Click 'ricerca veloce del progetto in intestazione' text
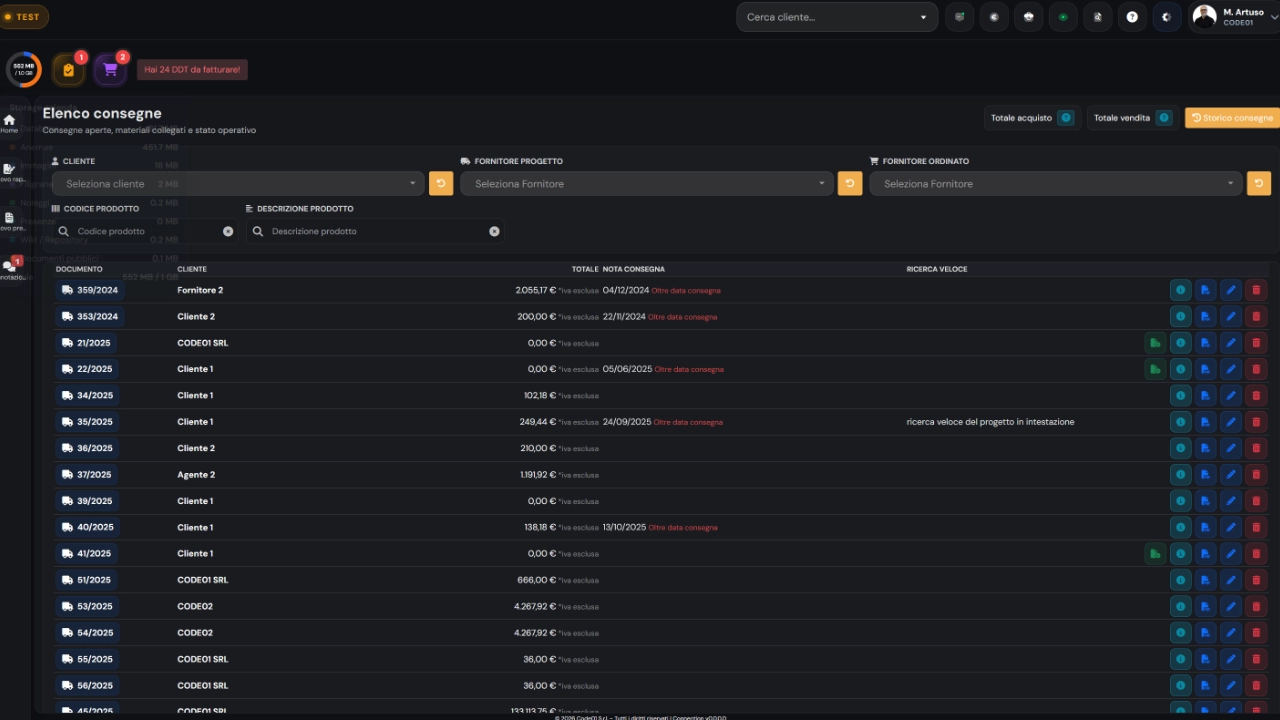This screenshot has width=1280, height=720. [991, 422]
